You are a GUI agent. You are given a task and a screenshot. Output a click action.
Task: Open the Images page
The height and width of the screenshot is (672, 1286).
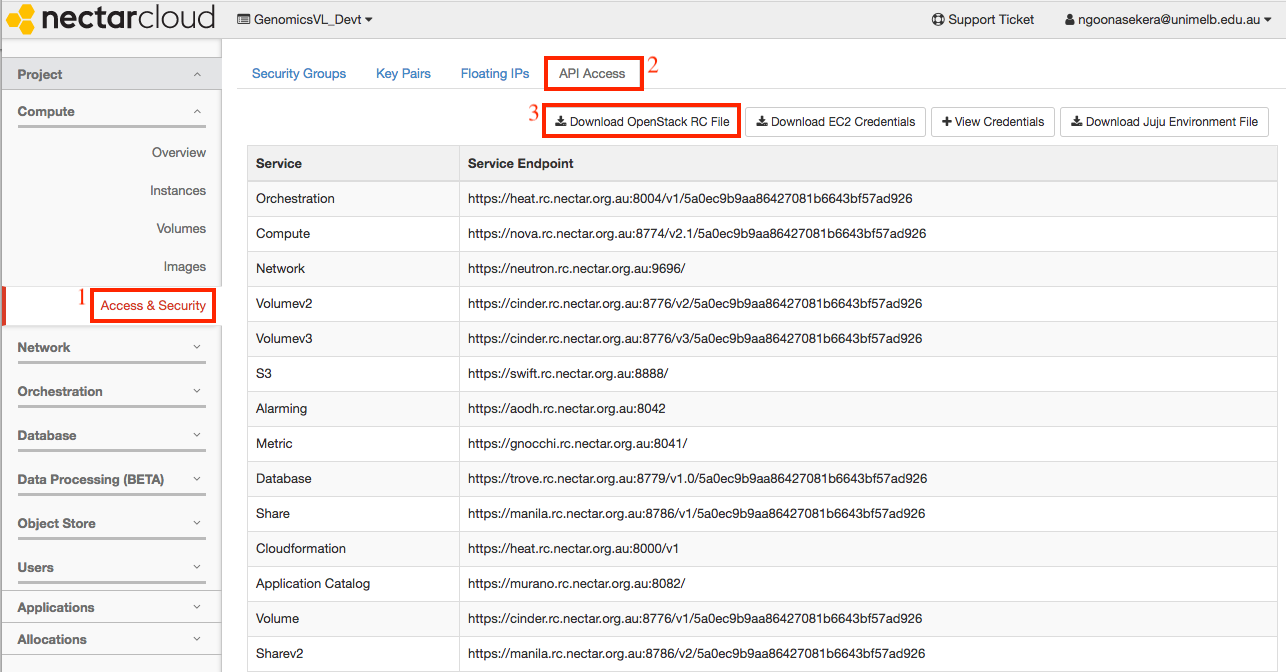click(185, 267)
